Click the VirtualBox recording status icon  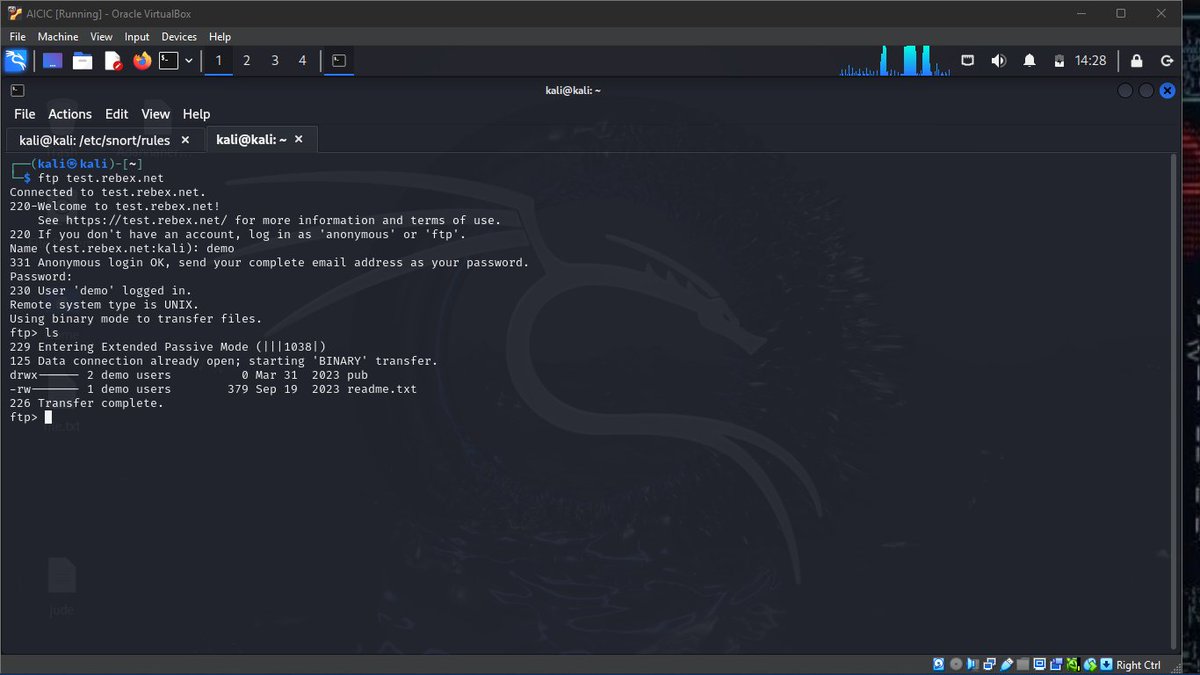pyautogui.click(x=1056, y=664)
